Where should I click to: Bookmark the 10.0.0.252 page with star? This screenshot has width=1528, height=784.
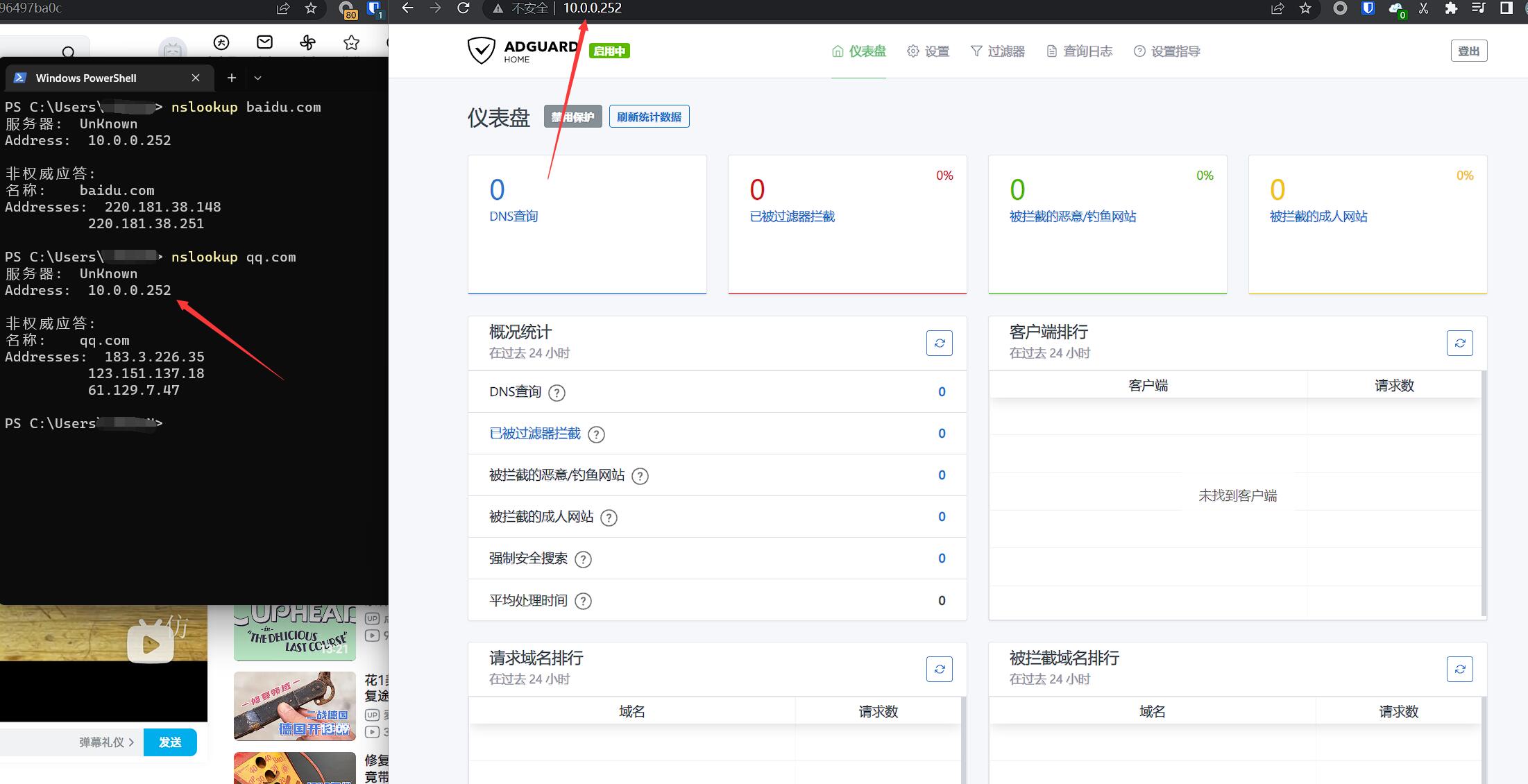[1305, 8]
